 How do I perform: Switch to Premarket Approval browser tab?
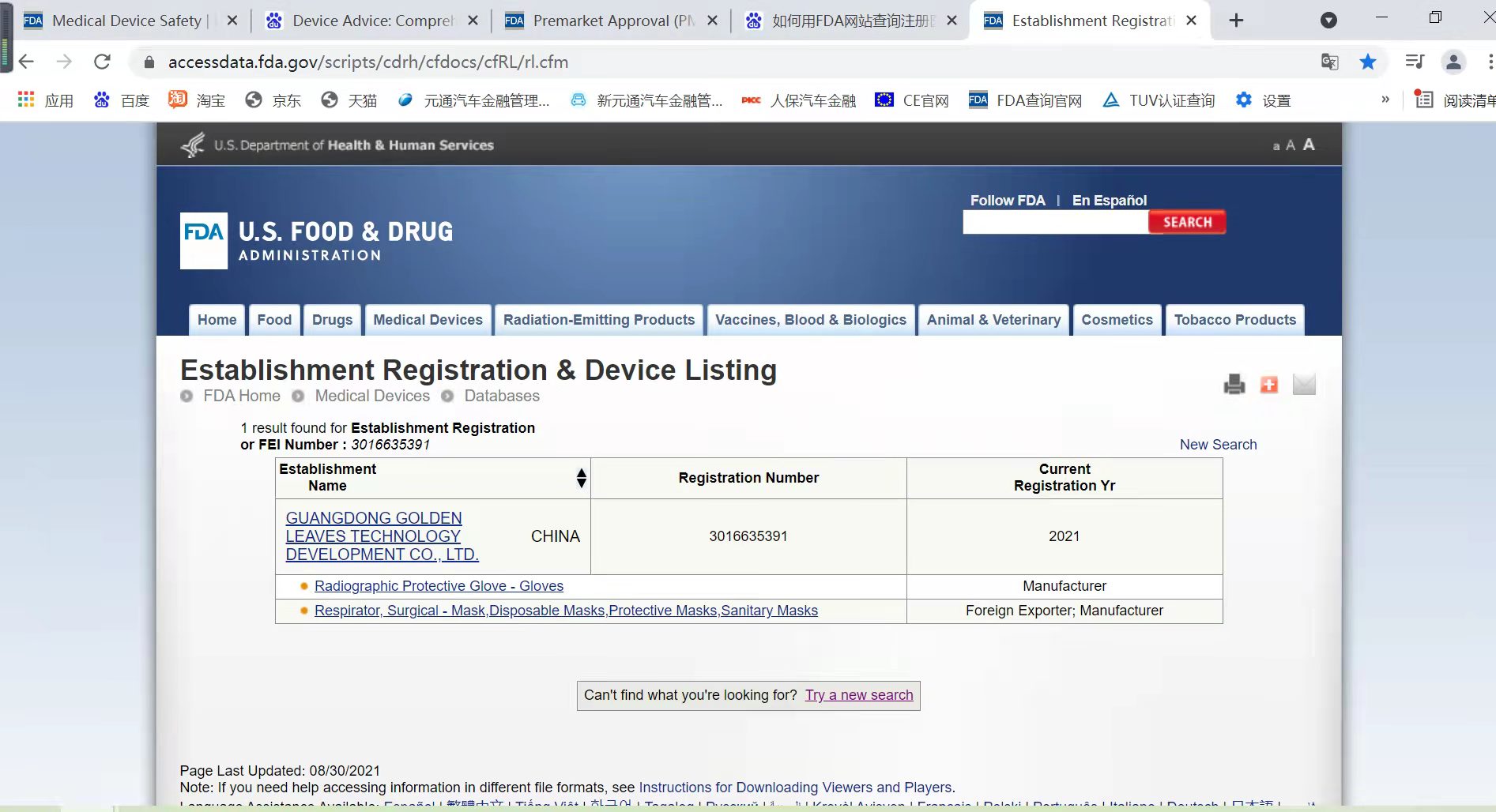[x=601, y=21]
